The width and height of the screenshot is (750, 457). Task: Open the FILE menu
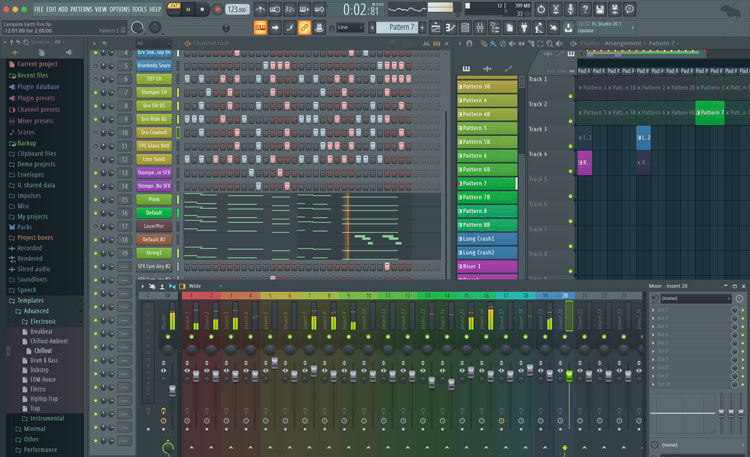tap(39, 9)
